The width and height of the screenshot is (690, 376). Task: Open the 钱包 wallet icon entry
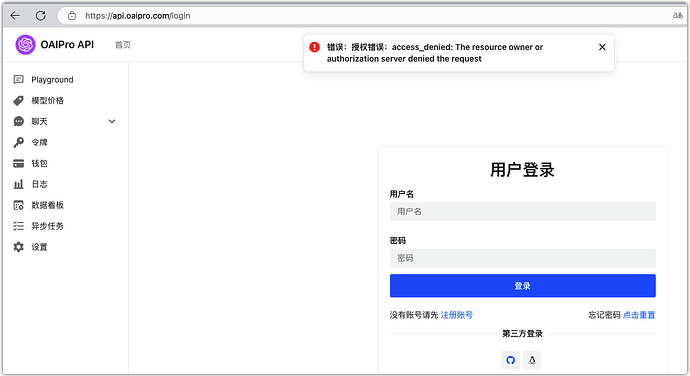point(18,163)
